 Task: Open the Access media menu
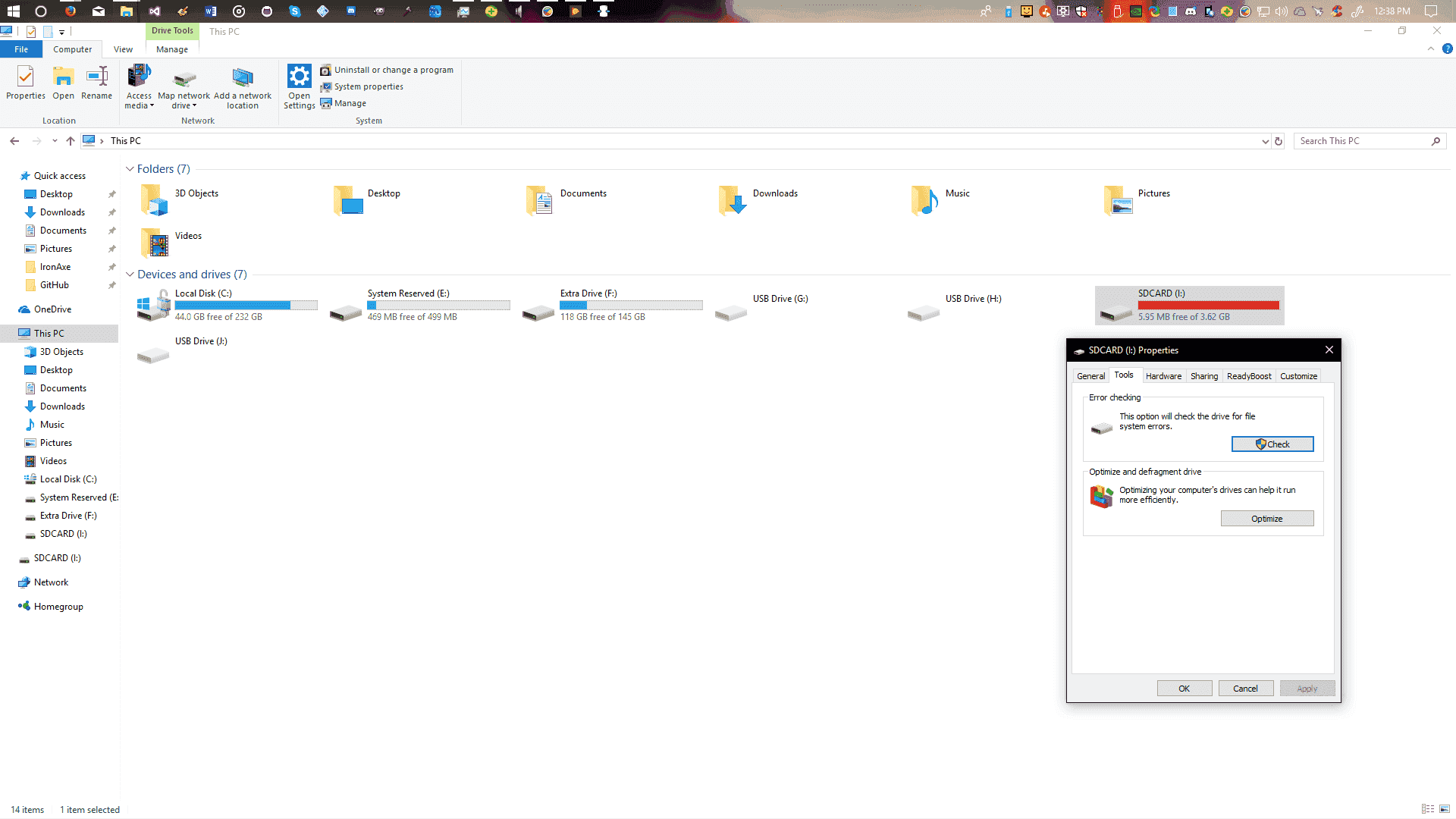(x=140, y=86)
